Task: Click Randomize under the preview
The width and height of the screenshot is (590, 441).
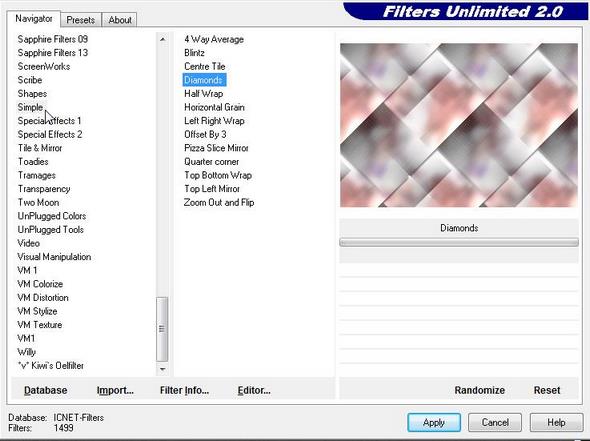Action: pyautogui.click(x=479, y=390)
